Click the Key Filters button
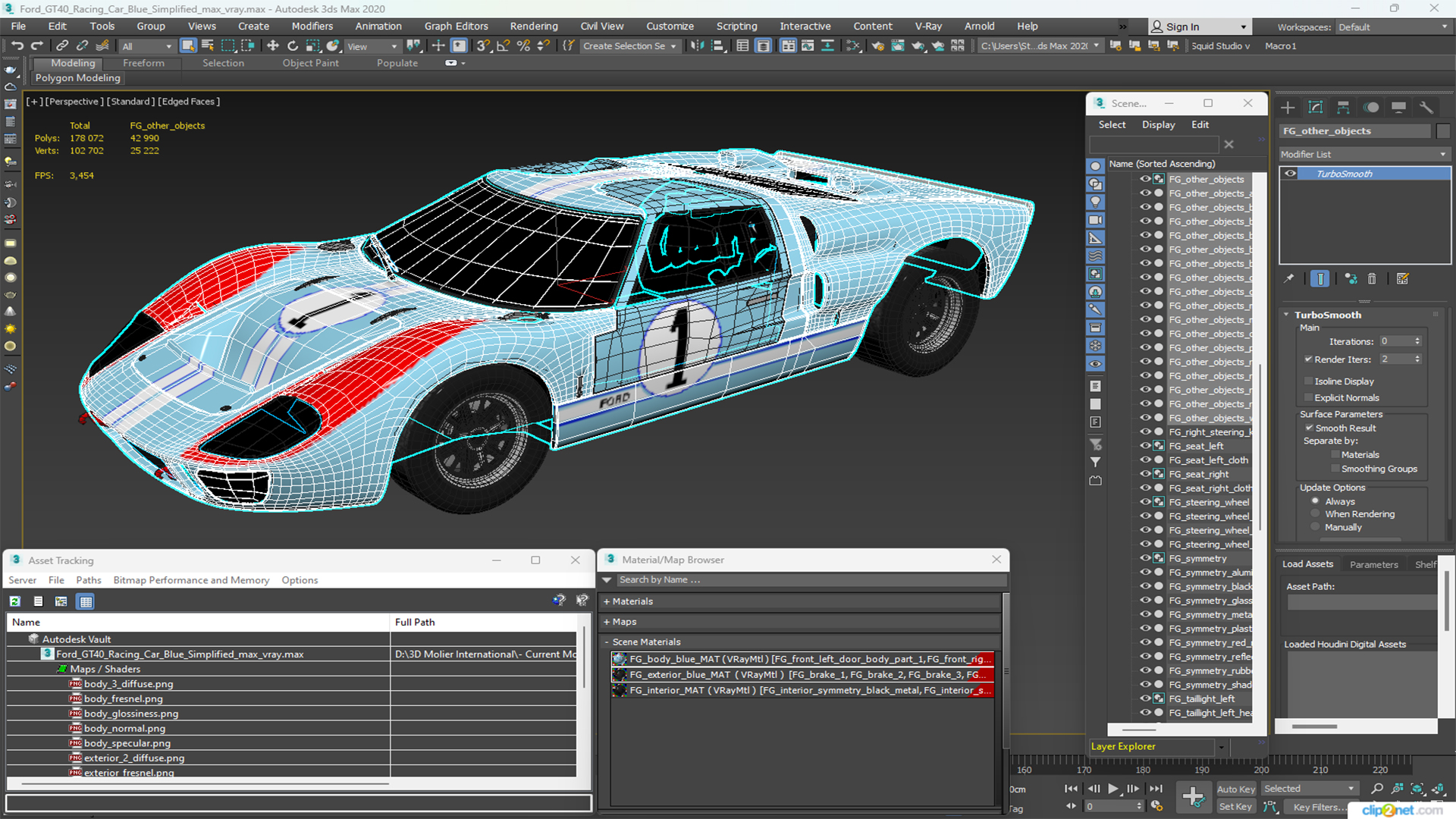Screen dimensions: 1456x819 point(1320,807)
